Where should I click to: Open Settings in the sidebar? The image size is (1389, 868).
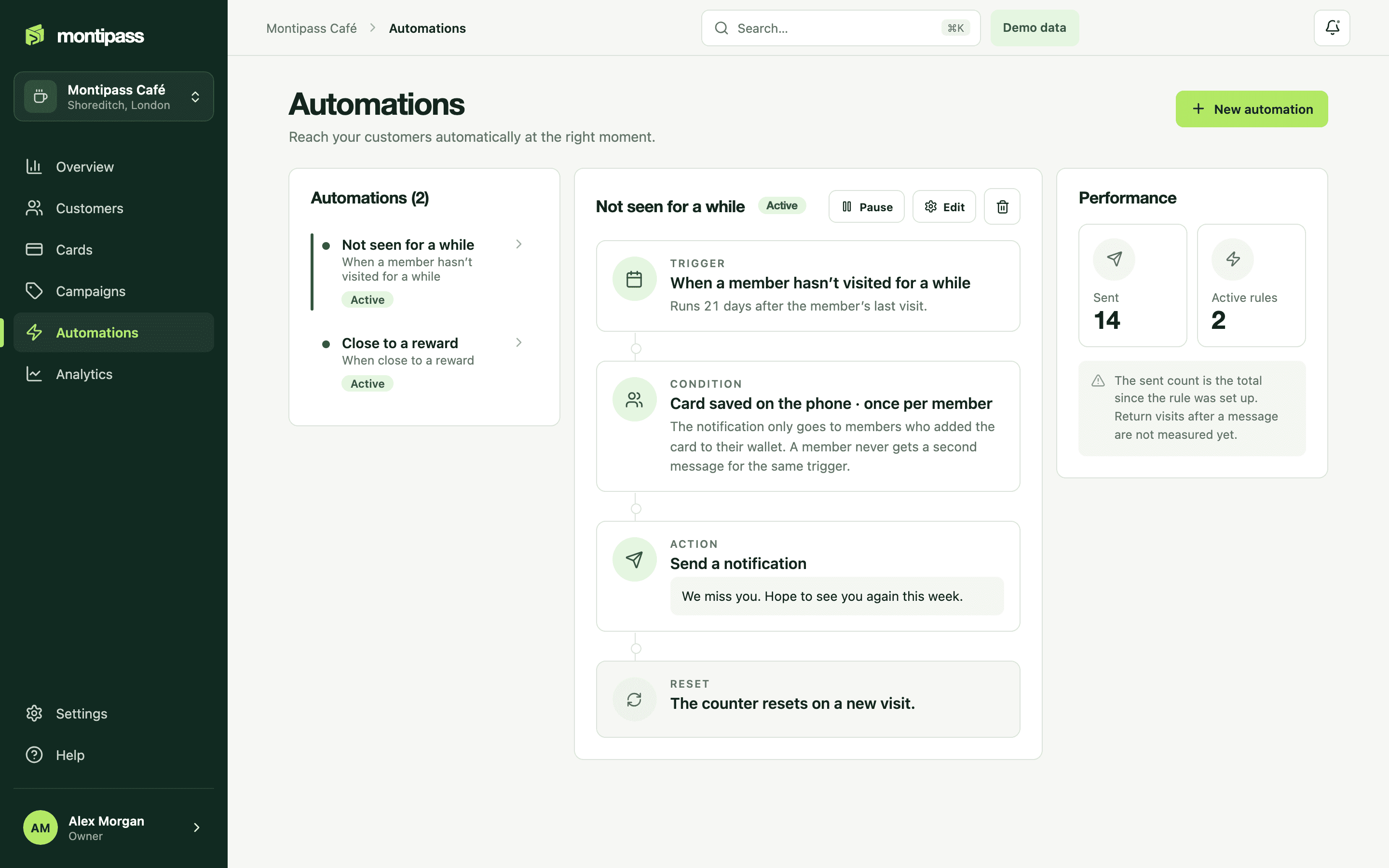(x=114, y=714)
